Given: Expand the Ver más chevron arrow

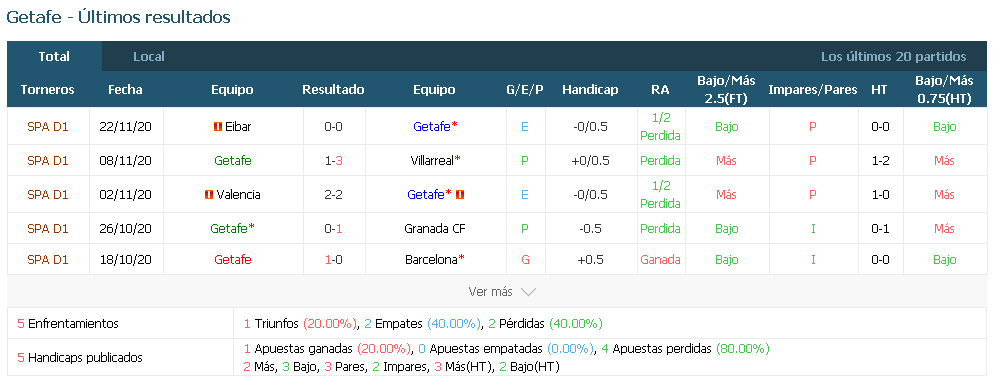Looking at the screenshot, I should point(528,292).
